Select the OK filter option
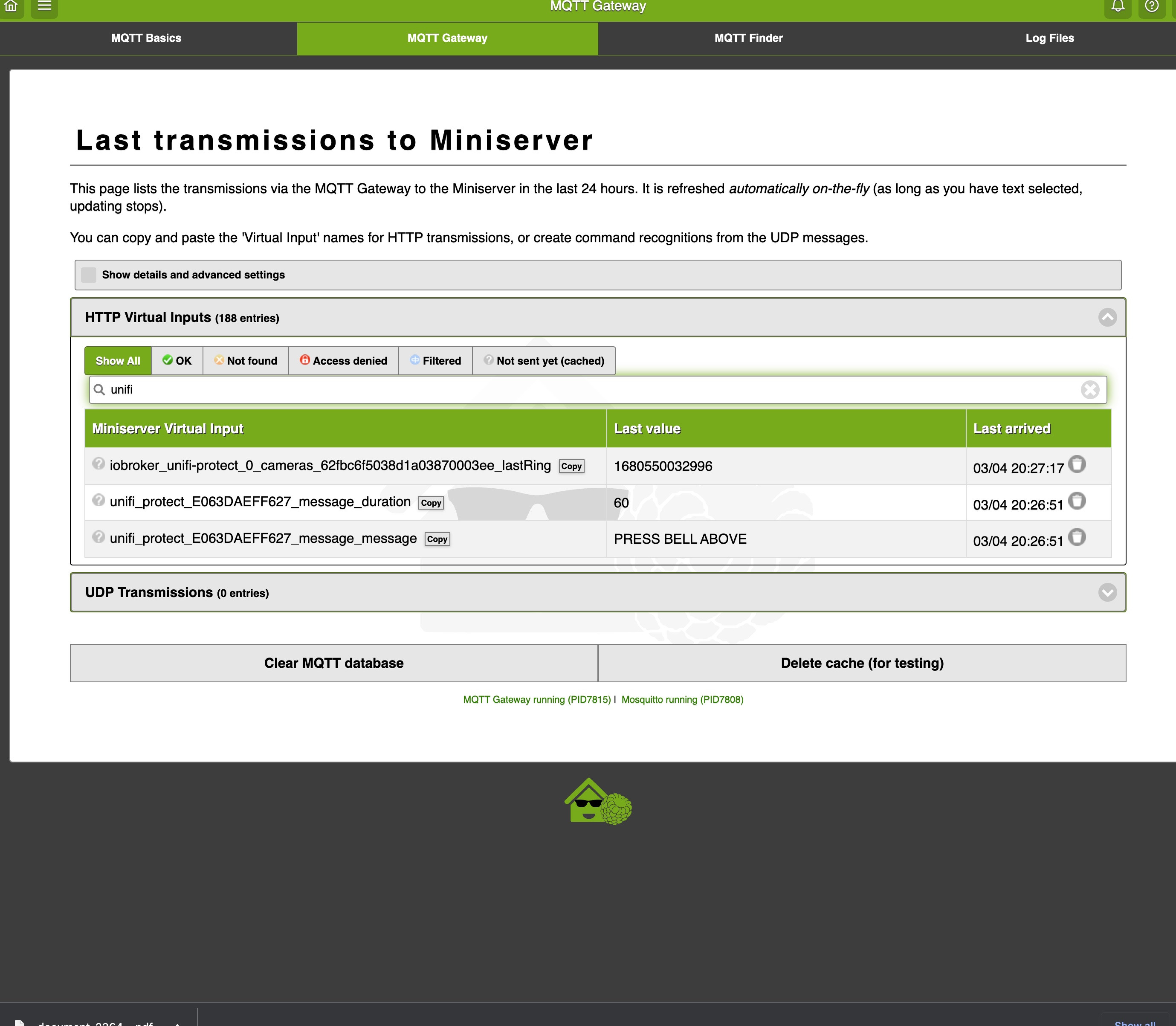 pos(177,361)
